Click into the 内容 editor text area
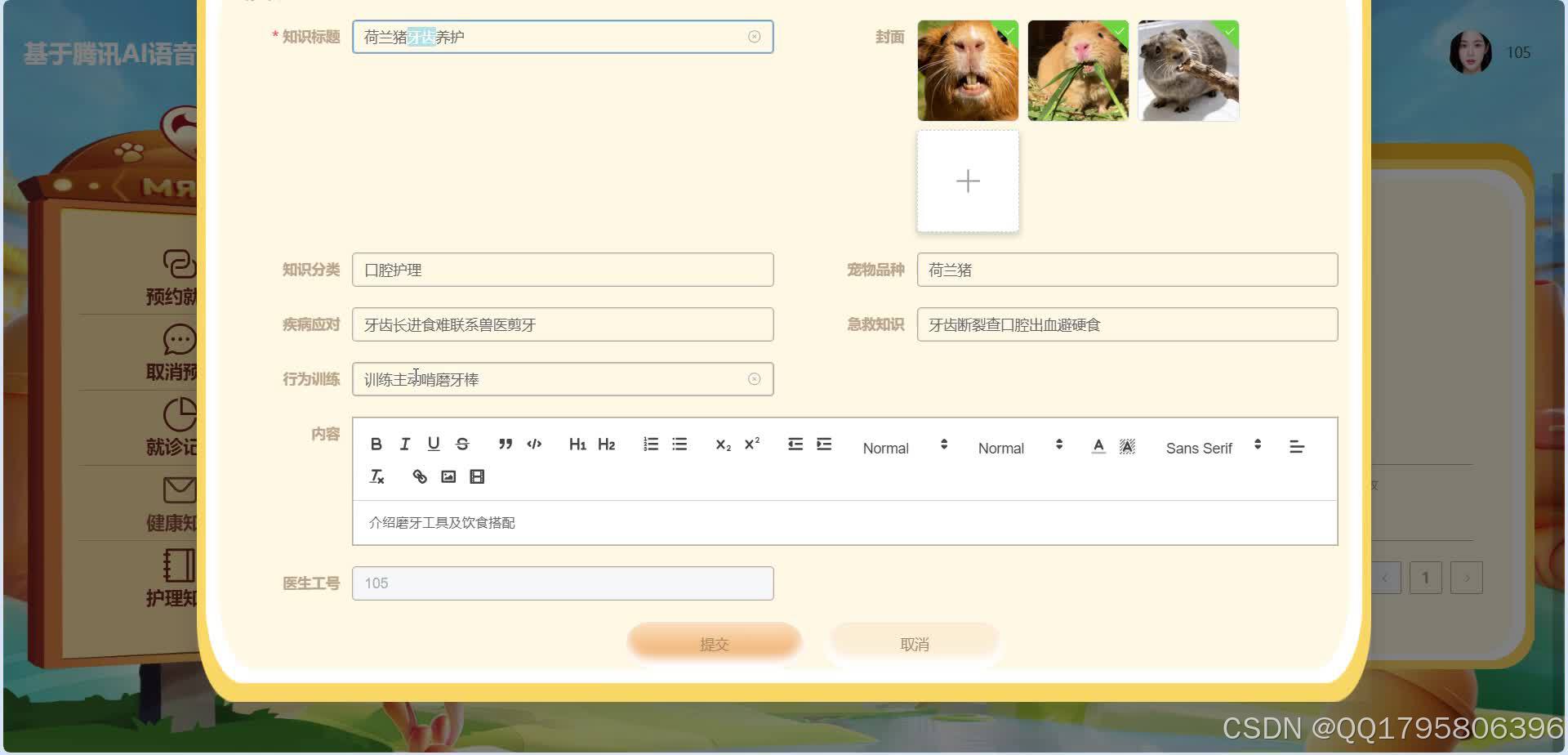 pos(845,523)
